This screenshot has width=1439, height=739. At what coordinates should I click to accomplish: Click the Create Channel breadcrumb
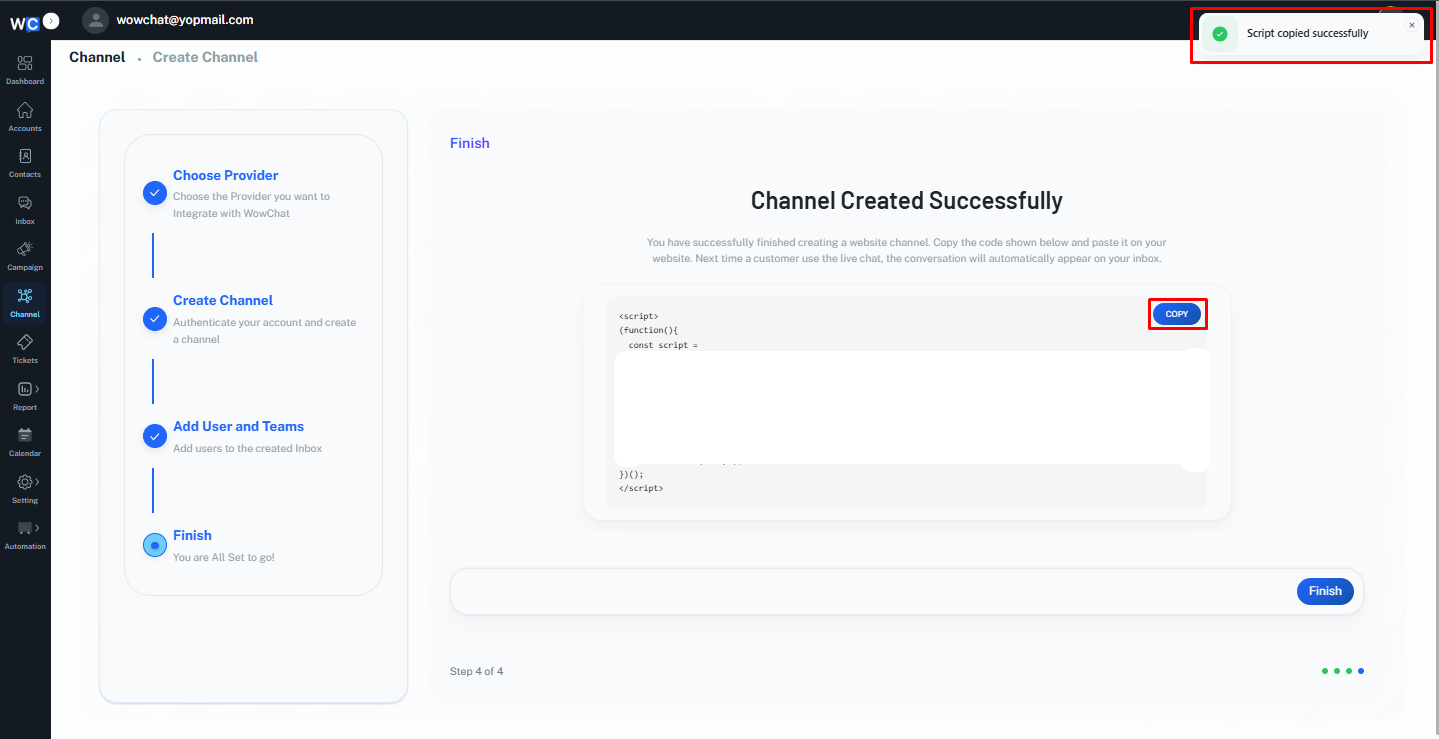pyautogui.click(x=205, y=57)
